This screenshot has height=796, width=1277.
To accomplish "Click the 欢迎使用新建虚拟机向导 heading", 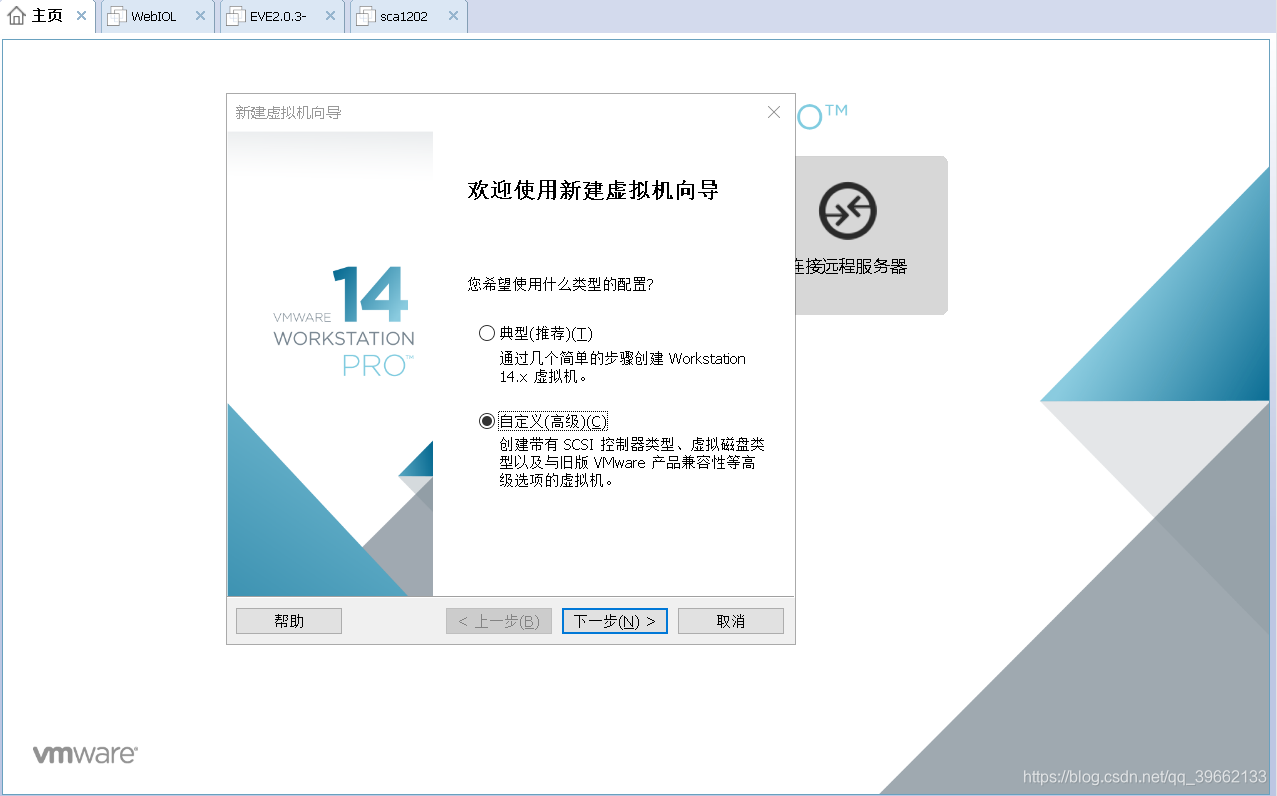I will pos(593,190).
